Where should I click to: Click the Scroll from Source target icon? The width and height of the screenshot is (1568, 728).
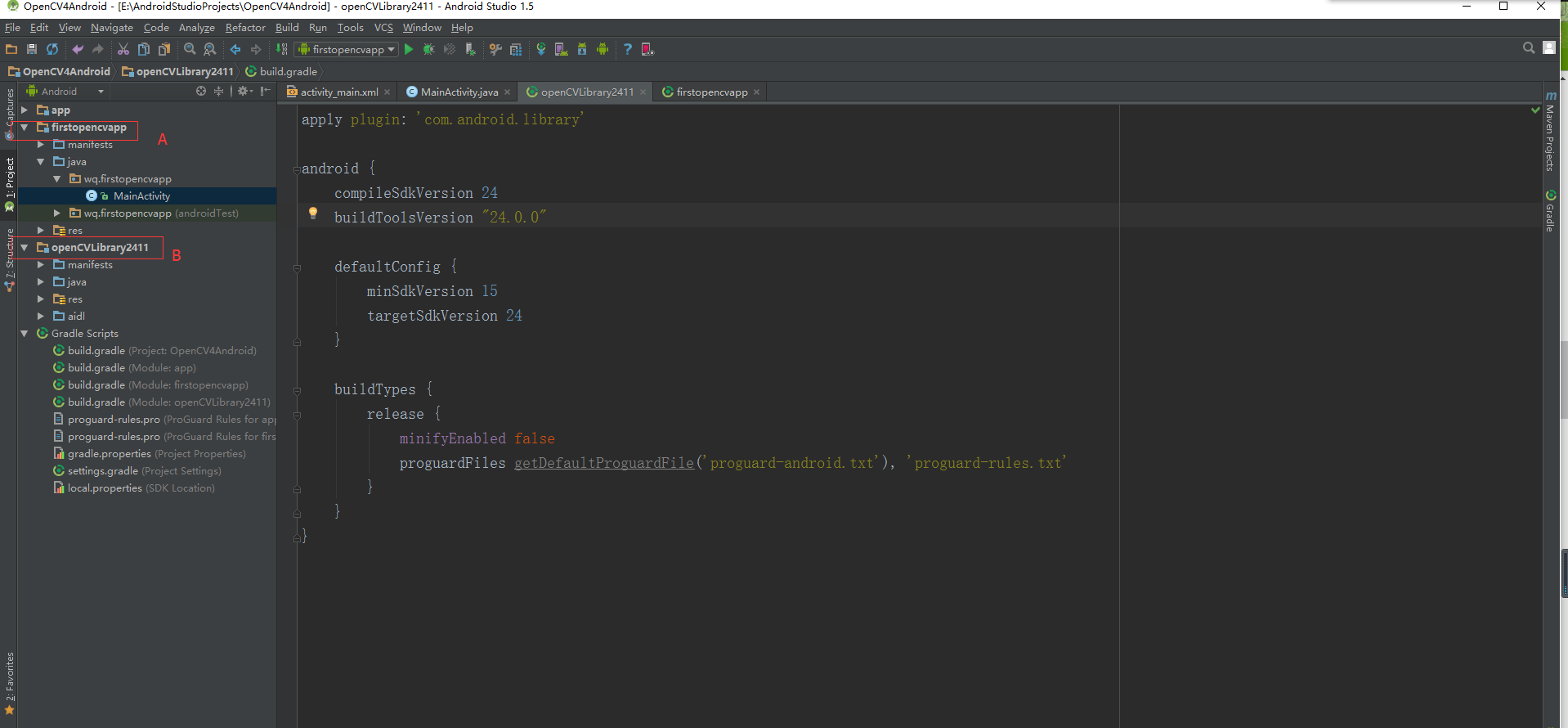tap(201, 91)
